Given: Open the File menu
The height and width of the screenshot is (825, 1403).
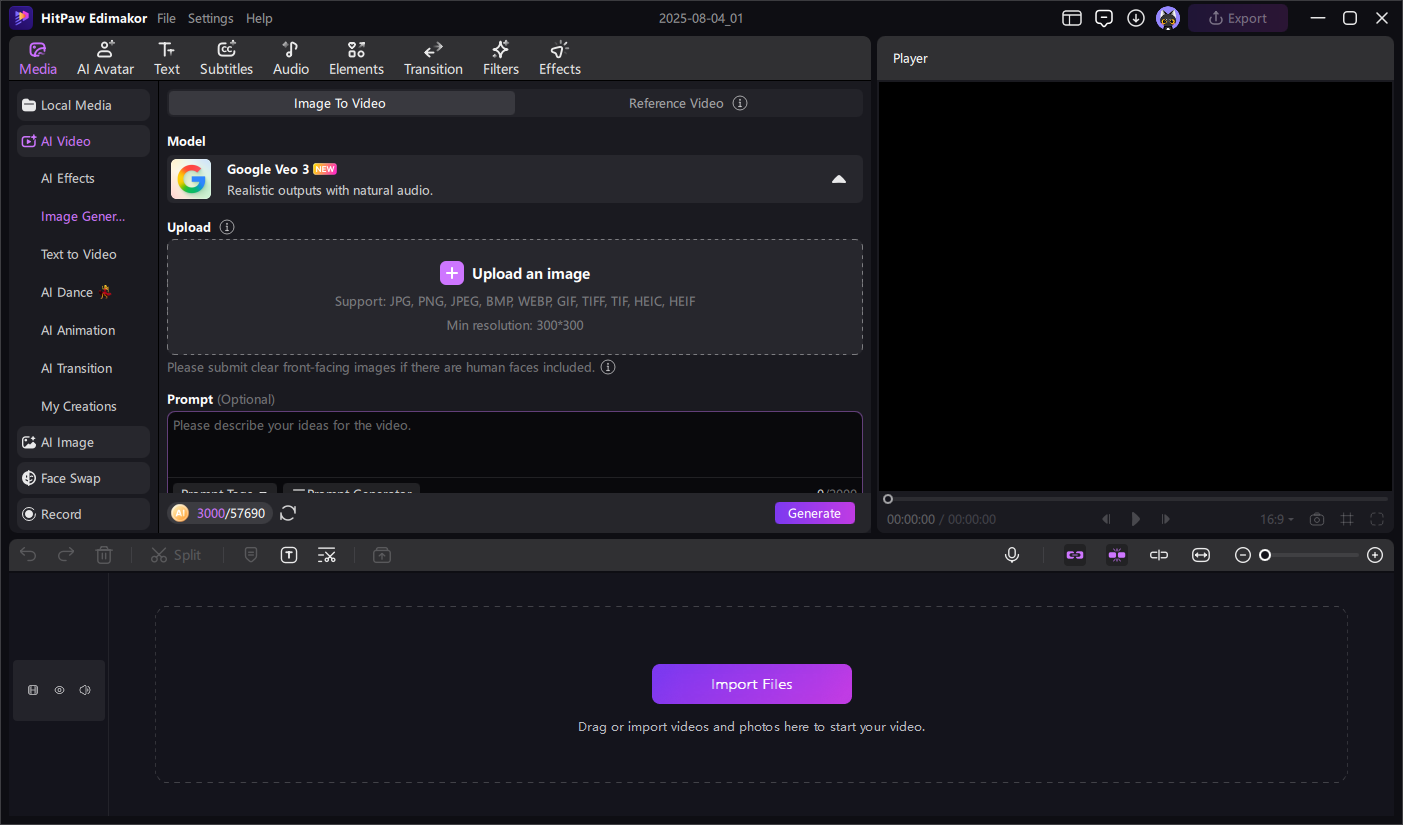Looking at the screenshot, I should pyautogui.click(x=166, y=18).
